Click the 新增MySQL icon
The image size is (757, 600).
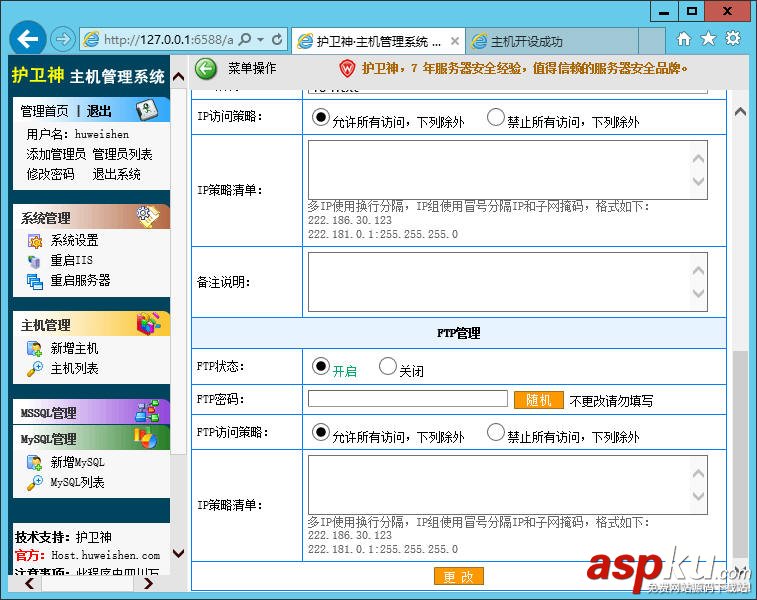(x=35, y=463)
